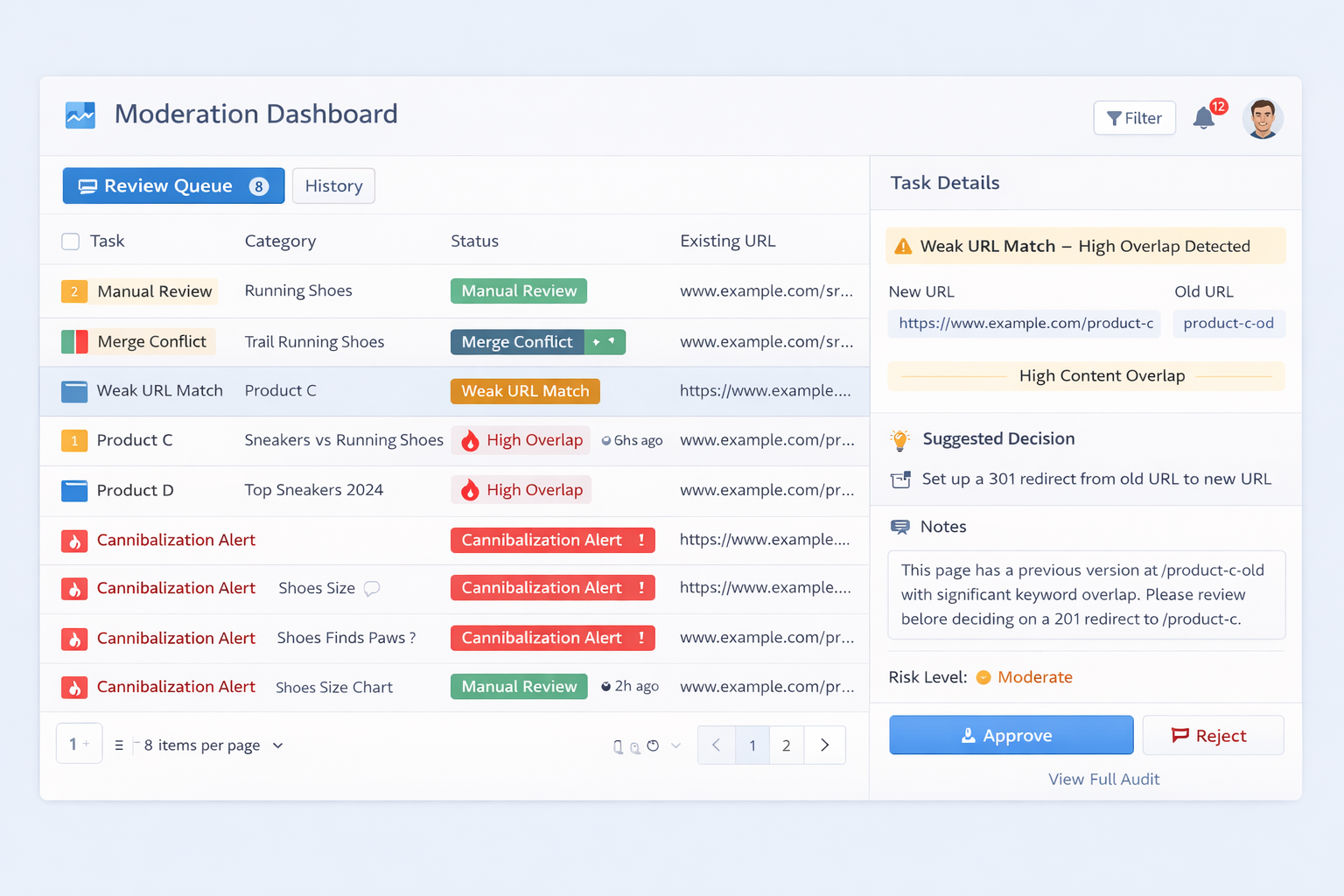This screenshot has width=1344, height=896.
Task: Click the Merge Conflict red-green row icon
Action: pyautogui.click(x=74, y=341)
